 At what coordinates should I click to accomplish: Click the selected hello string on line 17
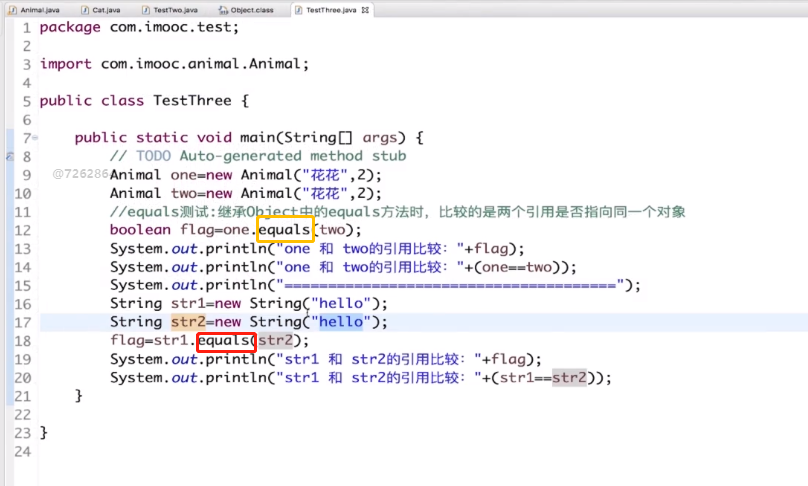(341, 322)
